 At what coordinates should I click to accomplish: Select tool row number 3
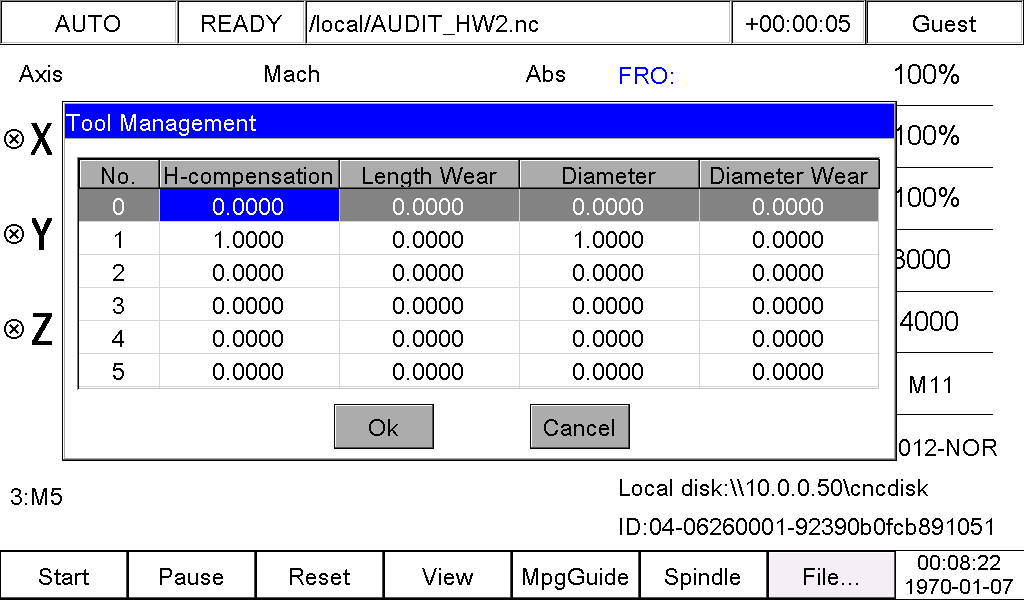point(118,306)
